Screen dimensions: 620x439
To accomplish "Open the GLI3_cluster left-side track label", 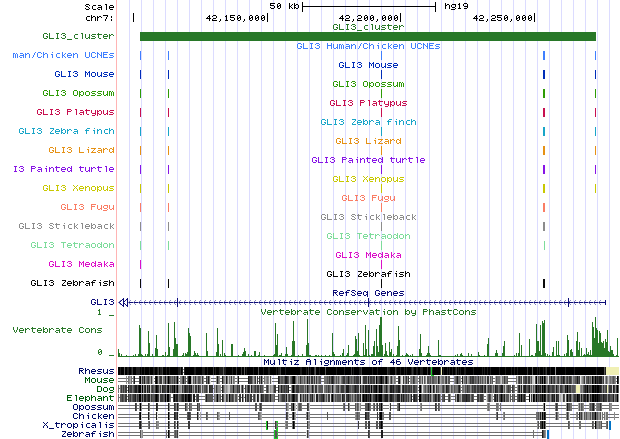I will pyautogui.click(x=78, y=36).
